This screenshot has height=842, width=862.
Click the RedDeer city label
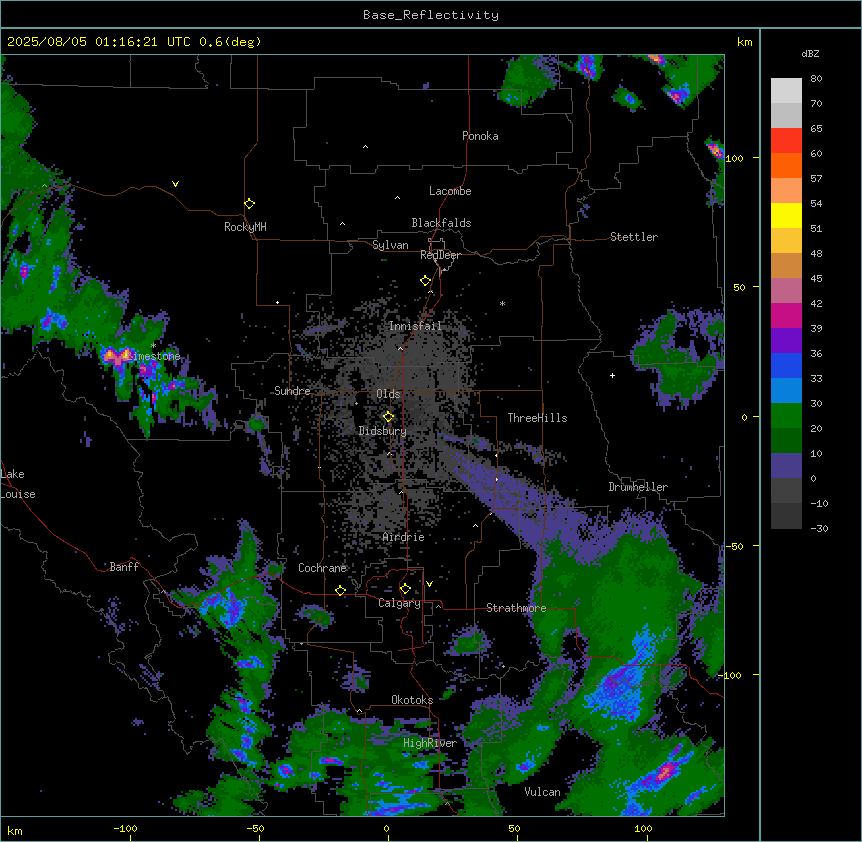pyautogui.click(x=440, y=255)
